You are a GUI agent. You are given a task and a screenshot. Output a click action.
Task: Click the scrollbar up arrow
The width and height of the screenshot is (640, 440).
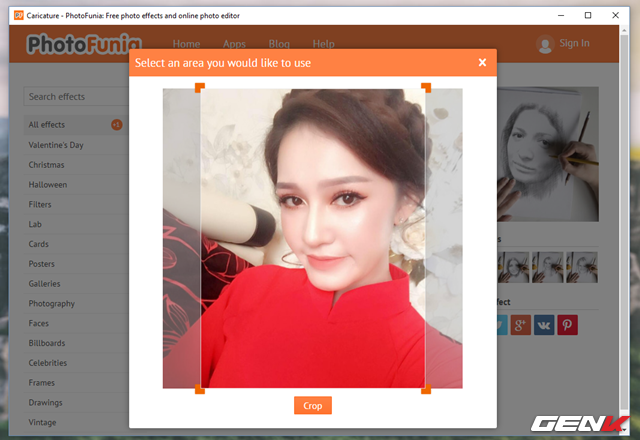point(624,30)
